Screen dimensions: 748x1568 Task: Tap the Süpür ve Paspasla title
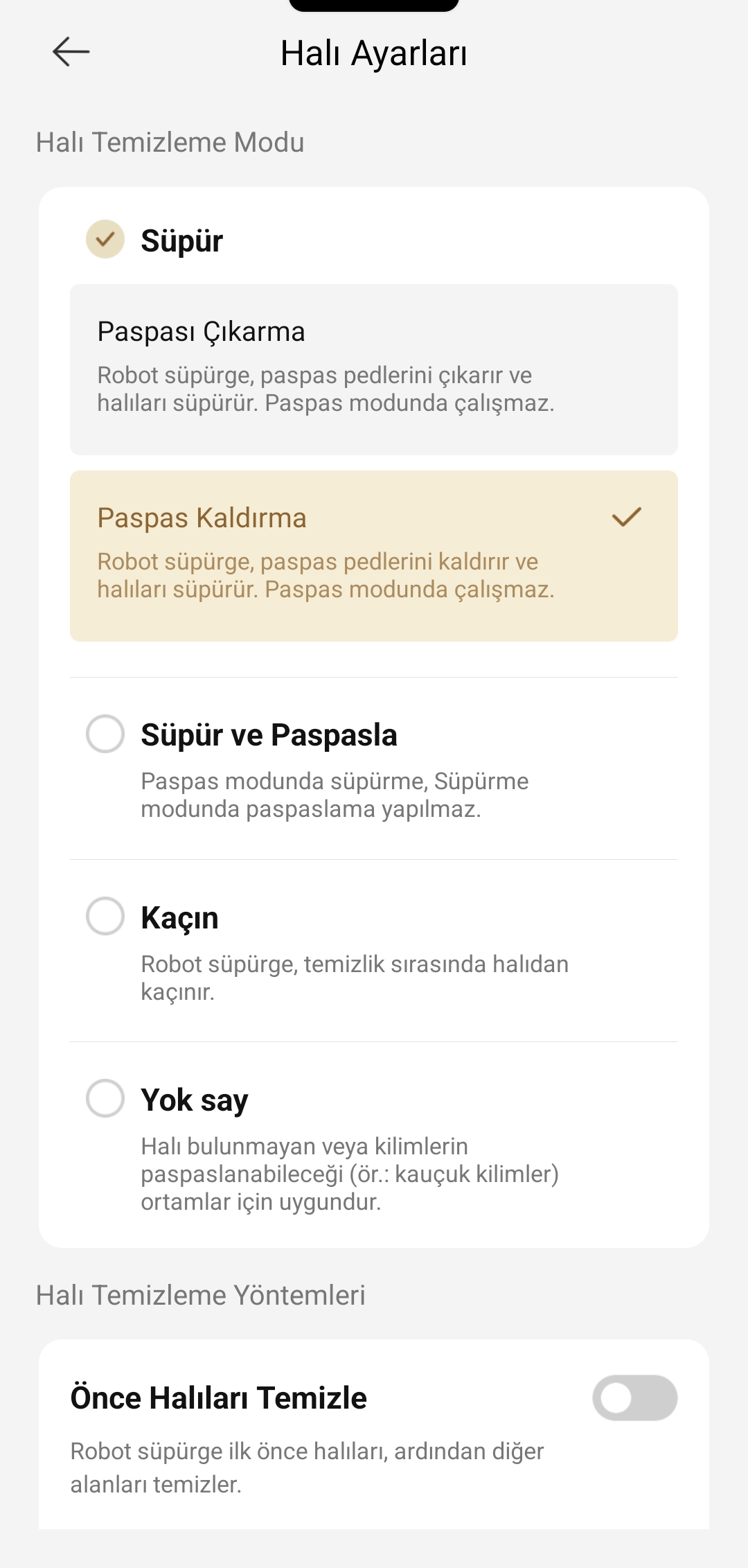pyautogui.click(x=269, y=735)
